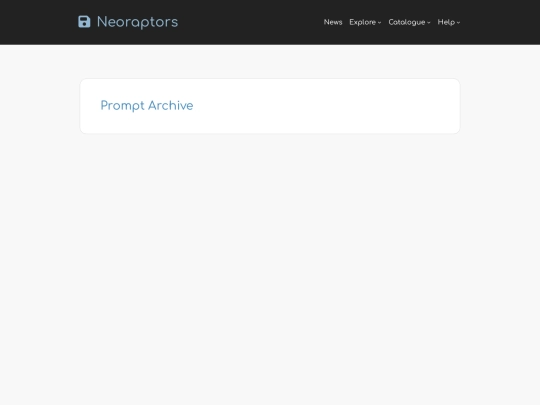This screenshot has height=405, width=540.
Task: Click the floppy disk logo icon
Action: pos(84,22)
